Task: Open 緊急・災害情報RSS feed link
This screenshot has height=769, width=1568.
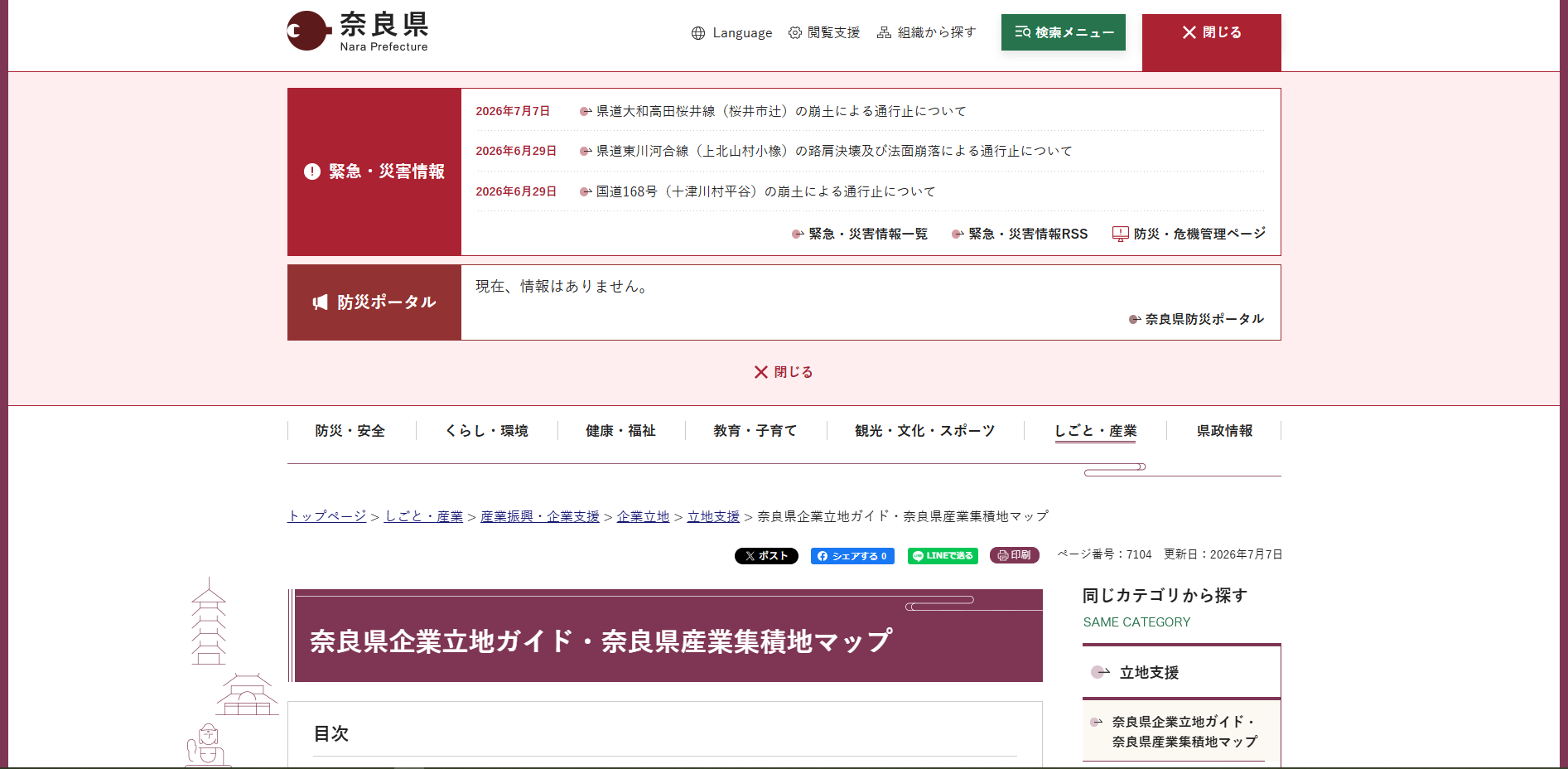Action: tap(1020, 234)
